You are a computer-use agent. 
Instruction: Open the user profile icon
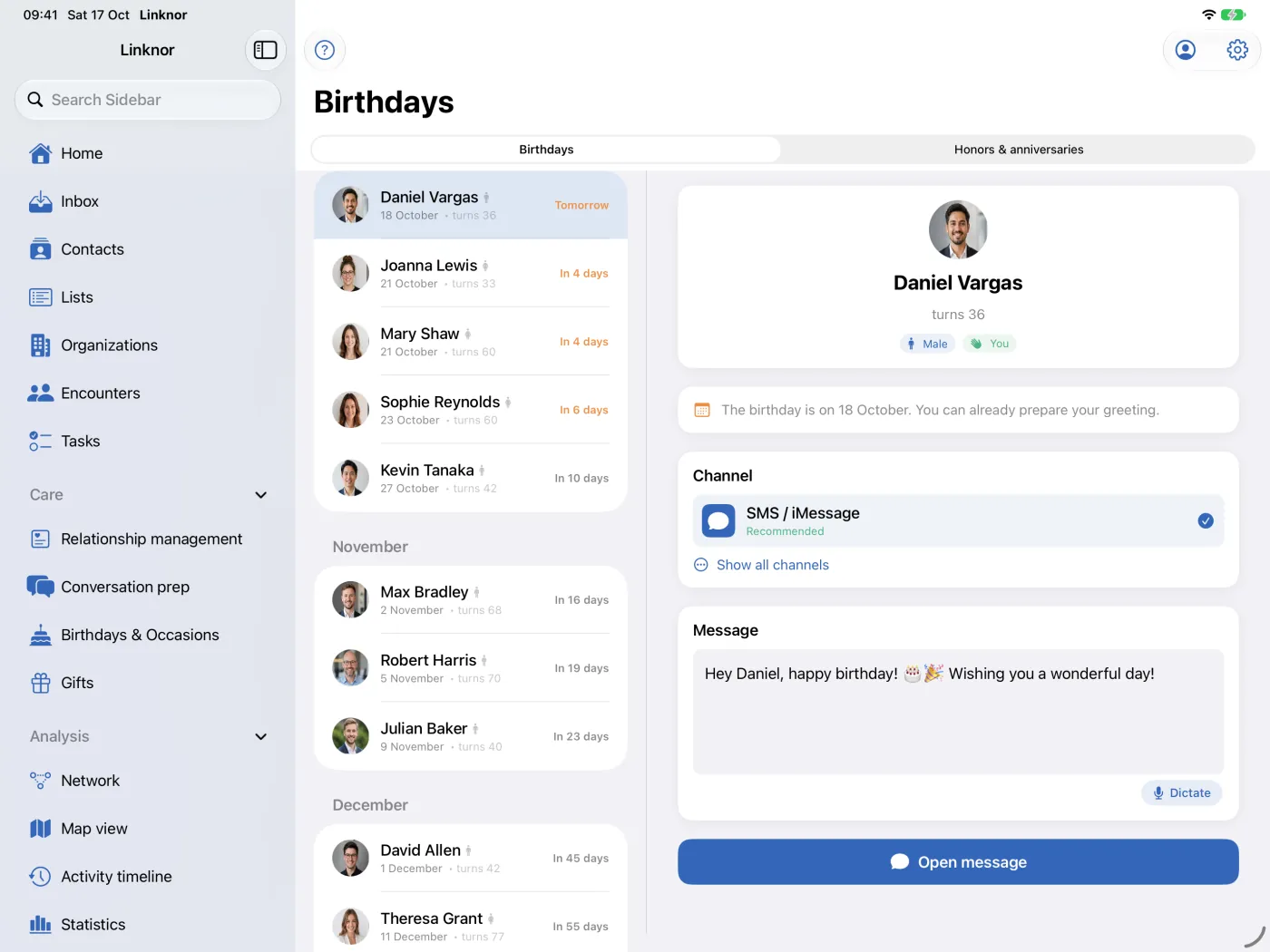[1185, 50]
